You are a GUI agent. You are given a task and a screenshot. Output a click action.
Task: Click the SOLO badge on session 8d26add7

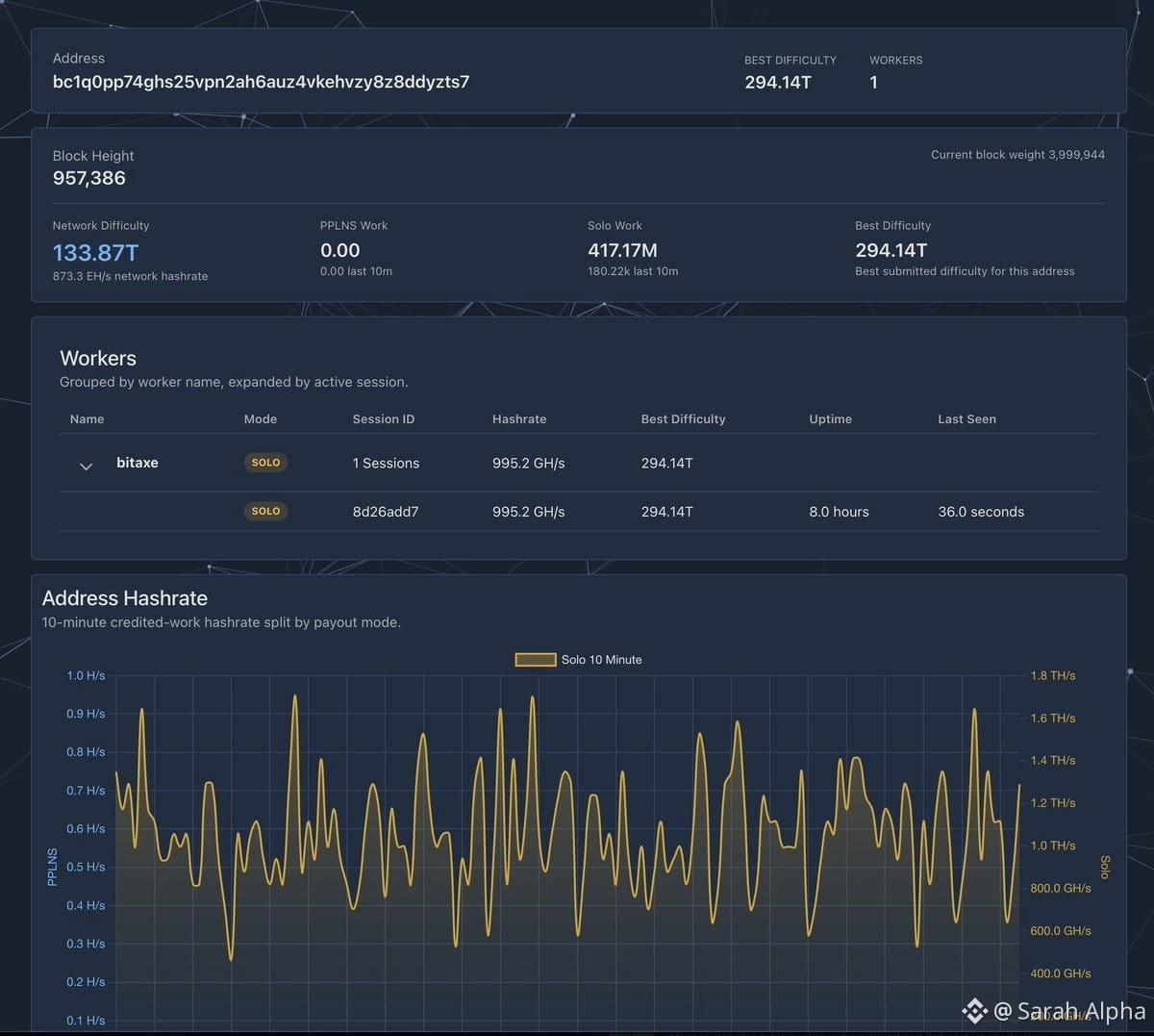click(x=265, y=511)
